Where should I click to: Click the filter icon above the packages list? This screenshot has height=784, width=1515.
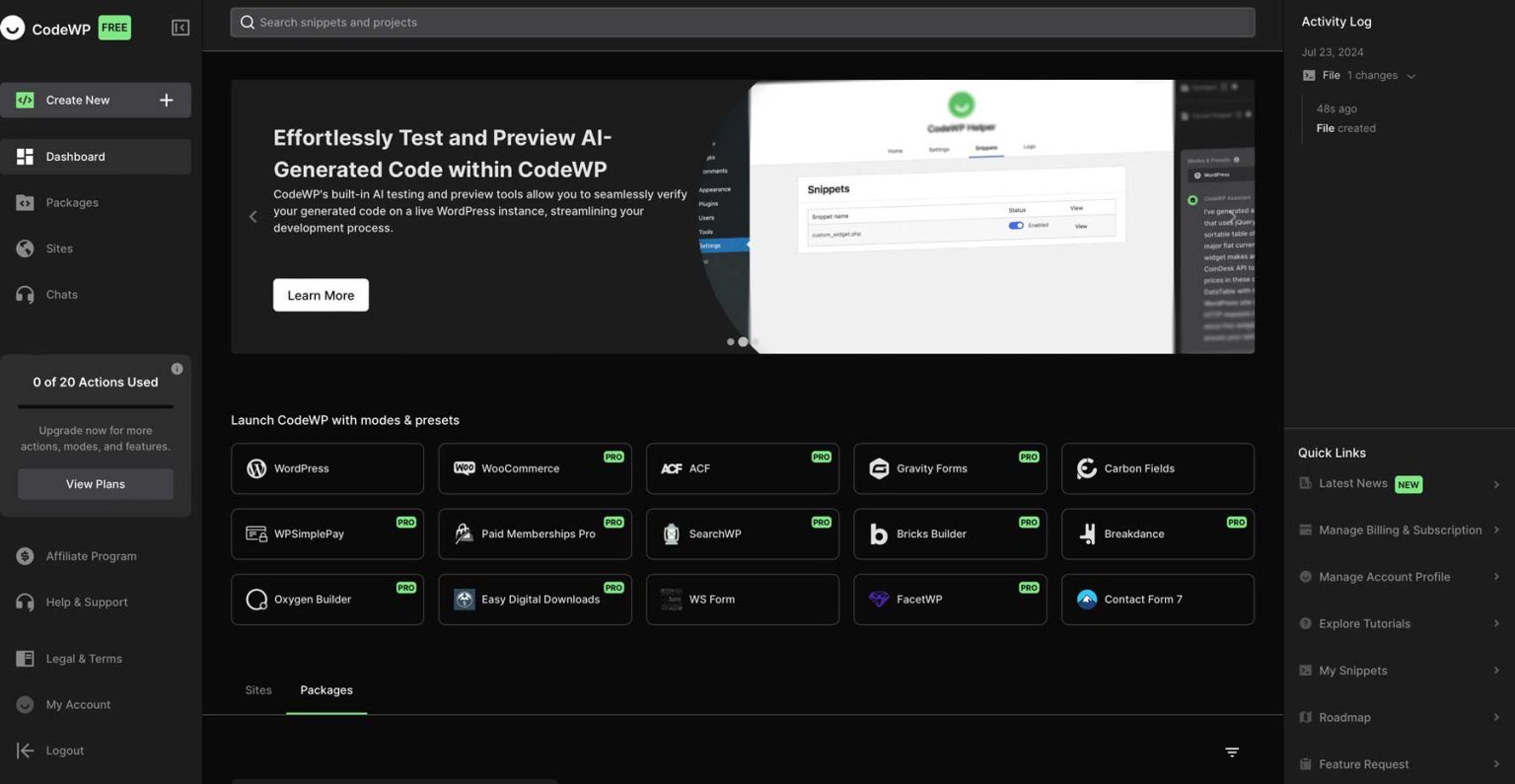1231,751
